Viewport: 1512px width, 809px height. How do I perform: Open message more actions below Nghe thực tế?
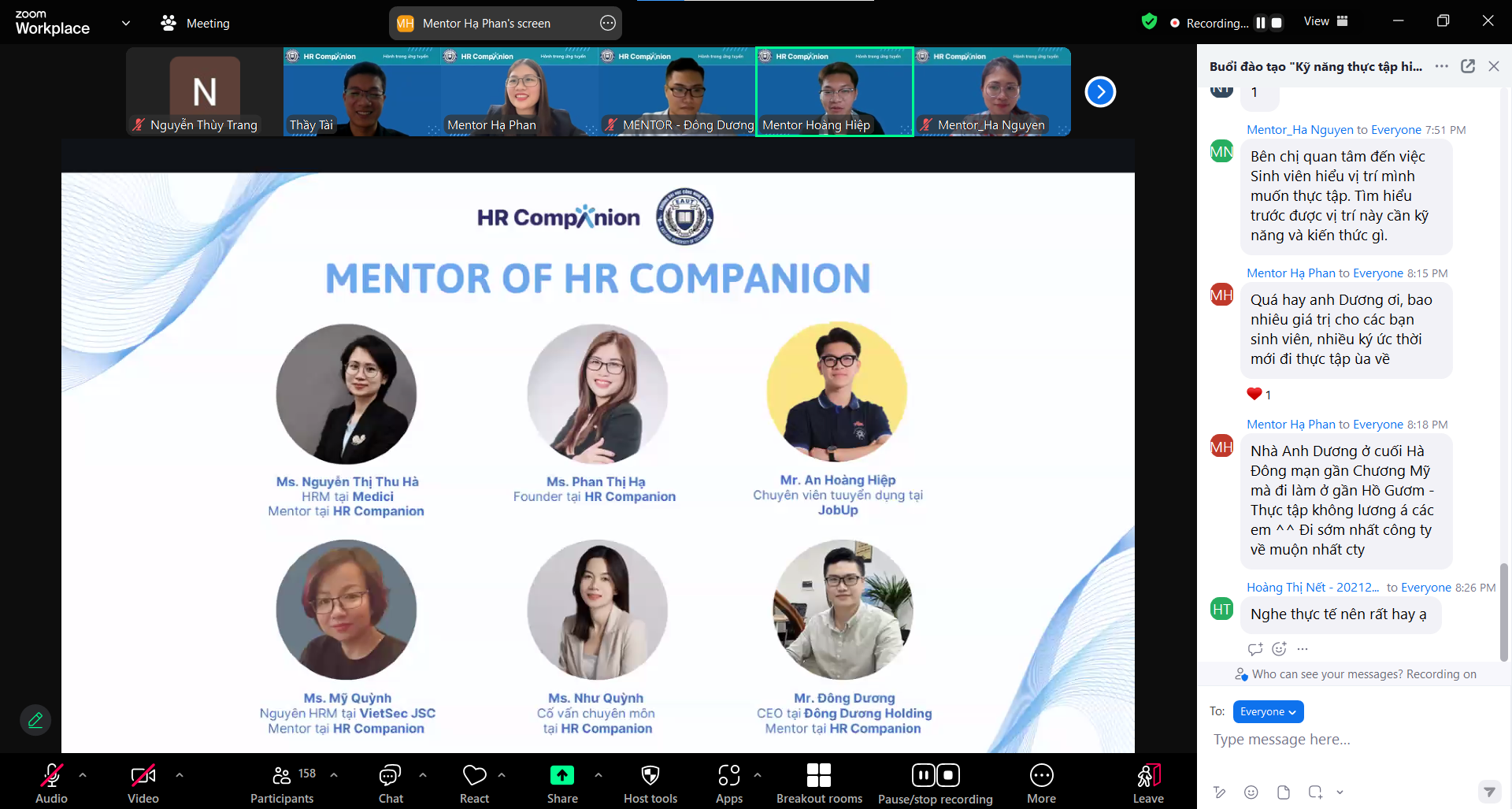(1303, 649)
